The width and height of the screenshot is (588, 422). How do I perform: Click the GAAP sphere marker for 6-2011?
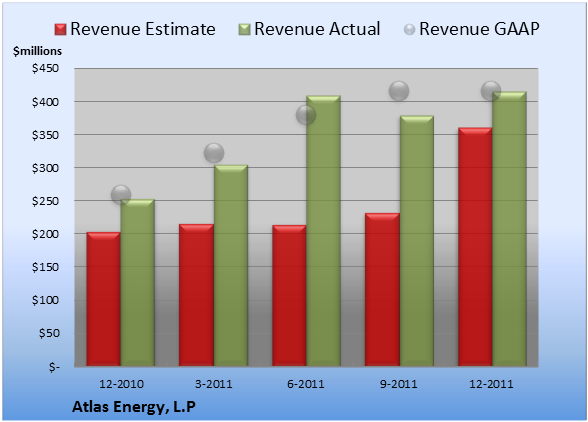tap(306, 115)
